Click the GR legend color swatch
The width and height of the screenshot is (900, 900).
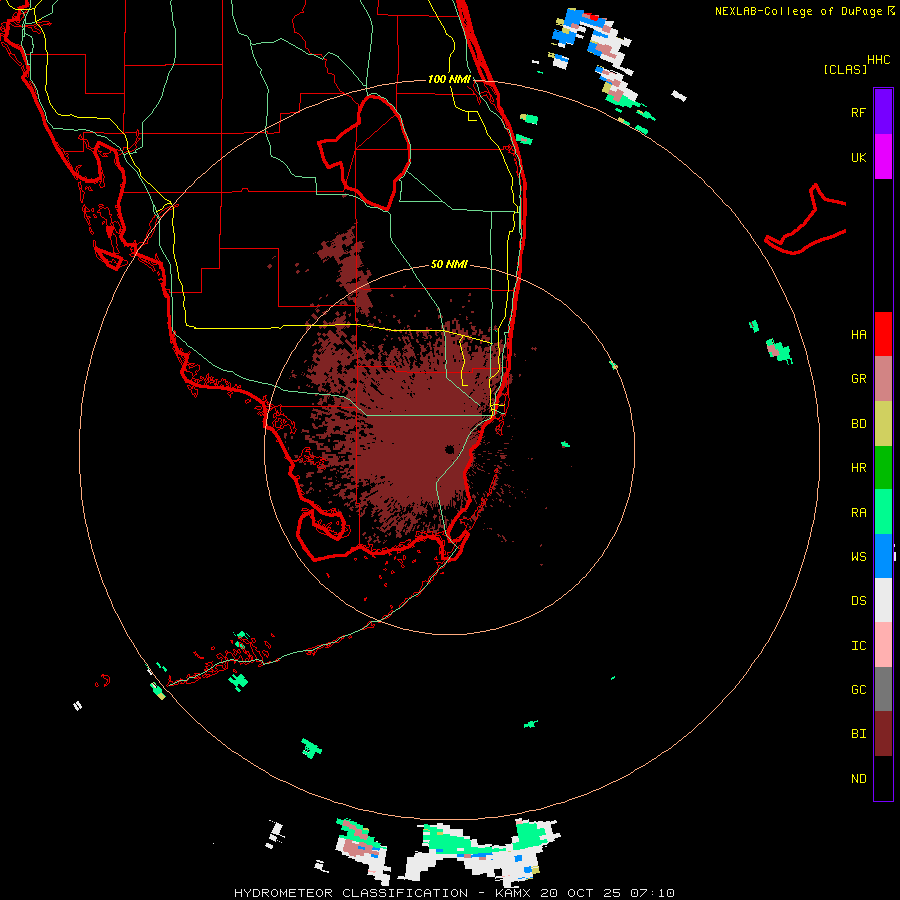point(883,379)
